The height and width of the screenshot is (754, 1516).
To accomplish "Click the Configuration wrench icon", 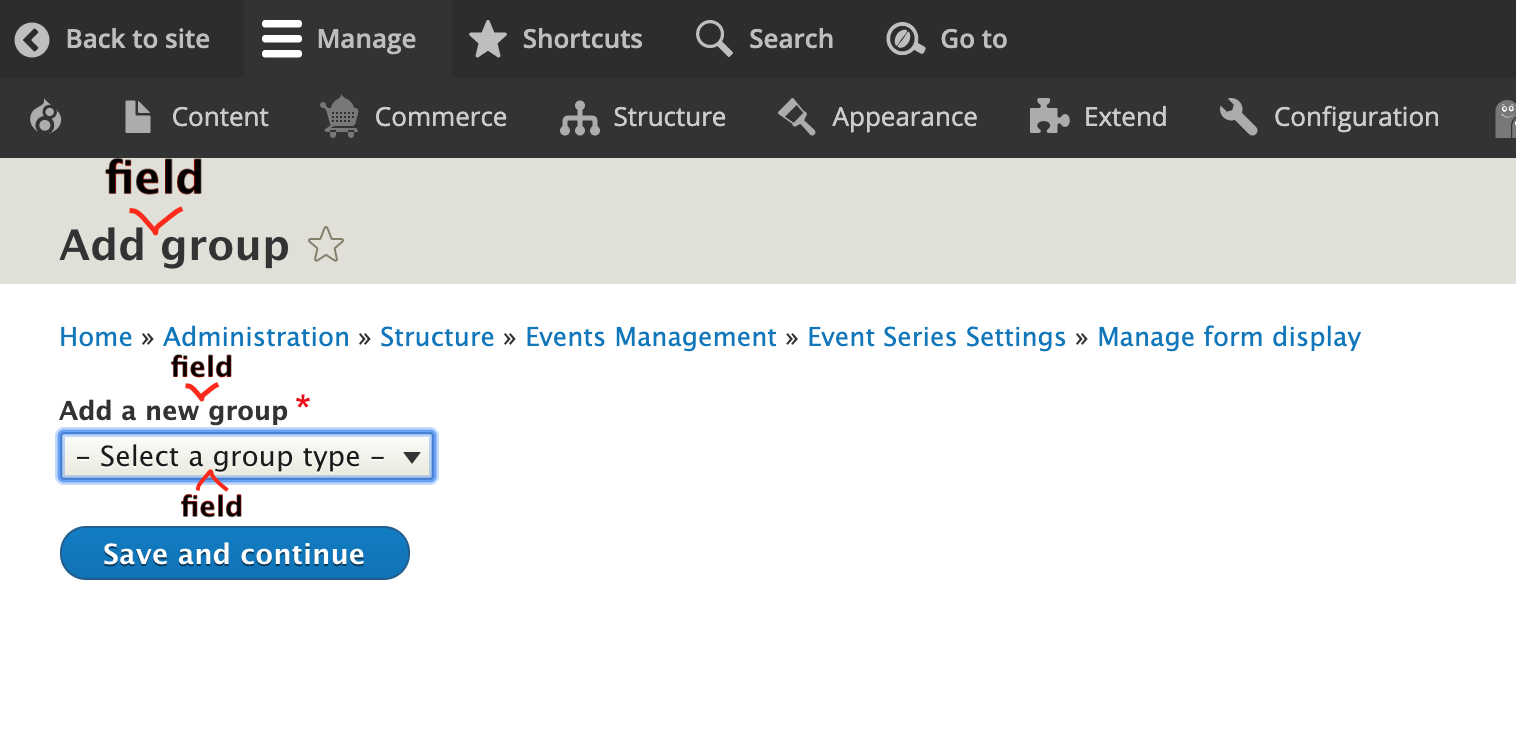I will pos(1238,117).
